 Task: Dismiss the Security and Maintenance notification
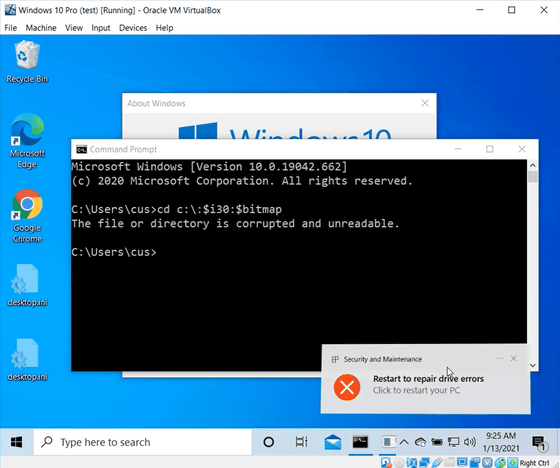[x=514, y=358]
